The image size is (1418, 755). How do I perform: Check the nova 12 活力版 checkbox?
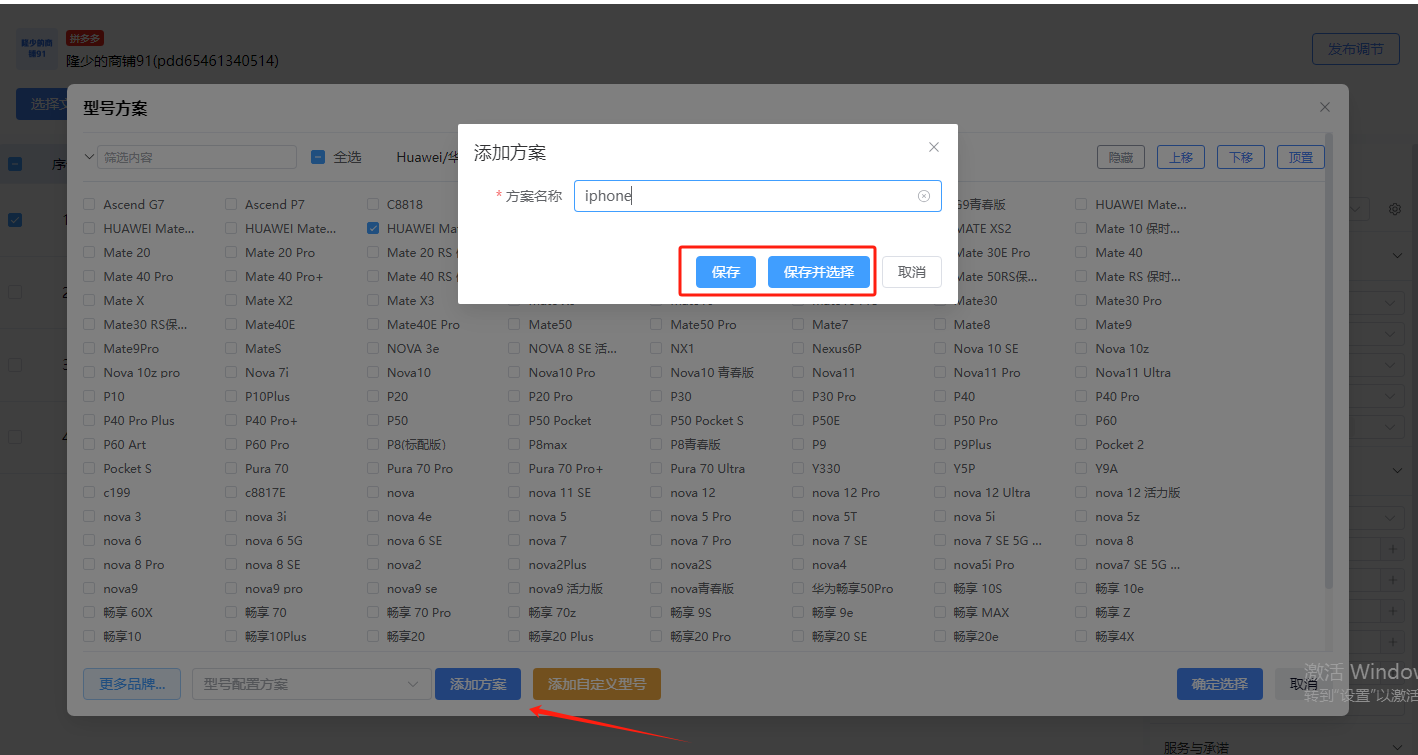click(x=1082, y=493)
